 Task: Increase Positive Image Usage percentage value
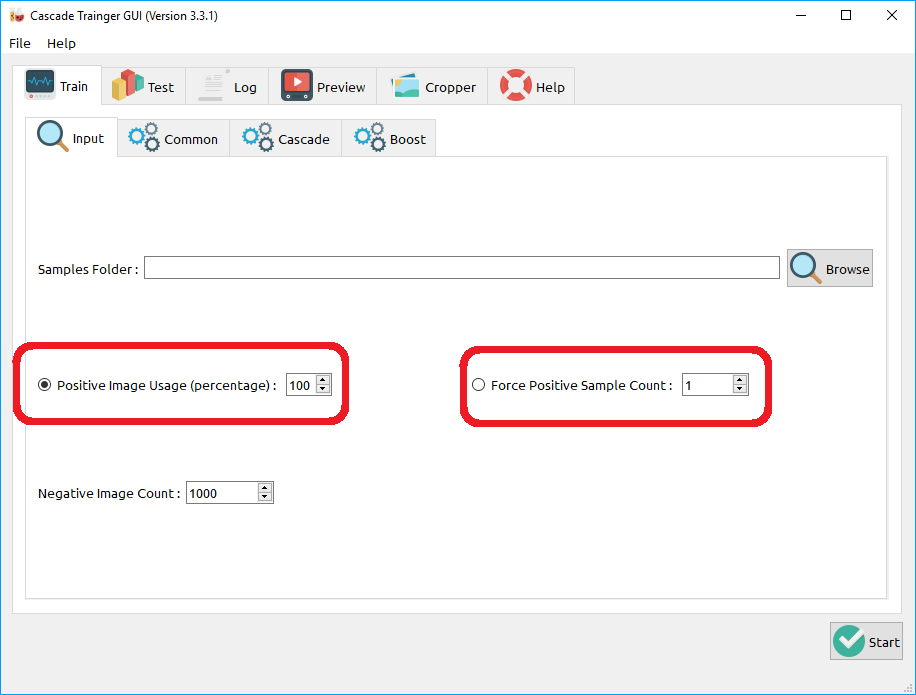pyautogui.click(x=323, y=380)
